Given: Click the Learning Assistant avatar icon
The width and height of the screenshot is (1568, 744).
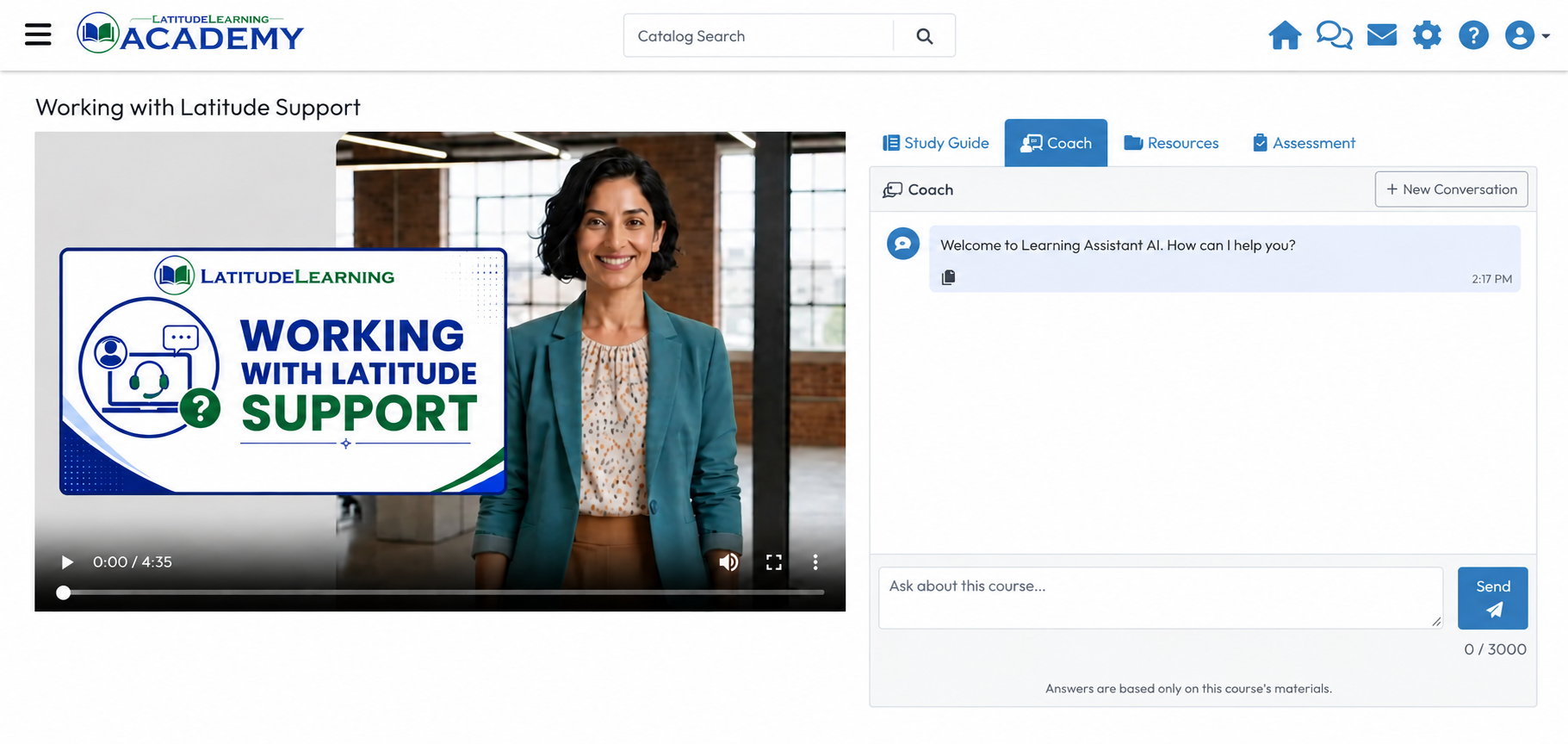Looking at the screenshot, I should pos(903,244).
